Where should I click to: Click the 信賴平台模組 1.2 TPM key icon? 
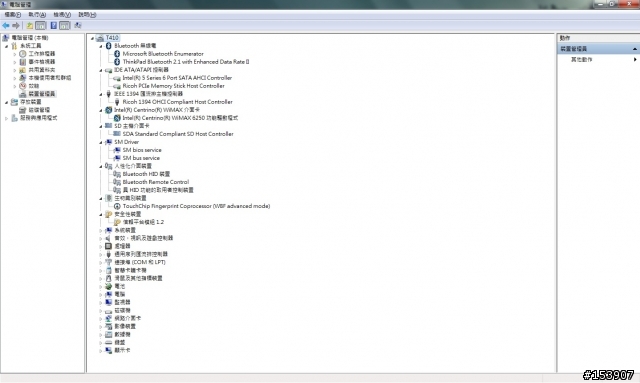(x=117, y=222)
